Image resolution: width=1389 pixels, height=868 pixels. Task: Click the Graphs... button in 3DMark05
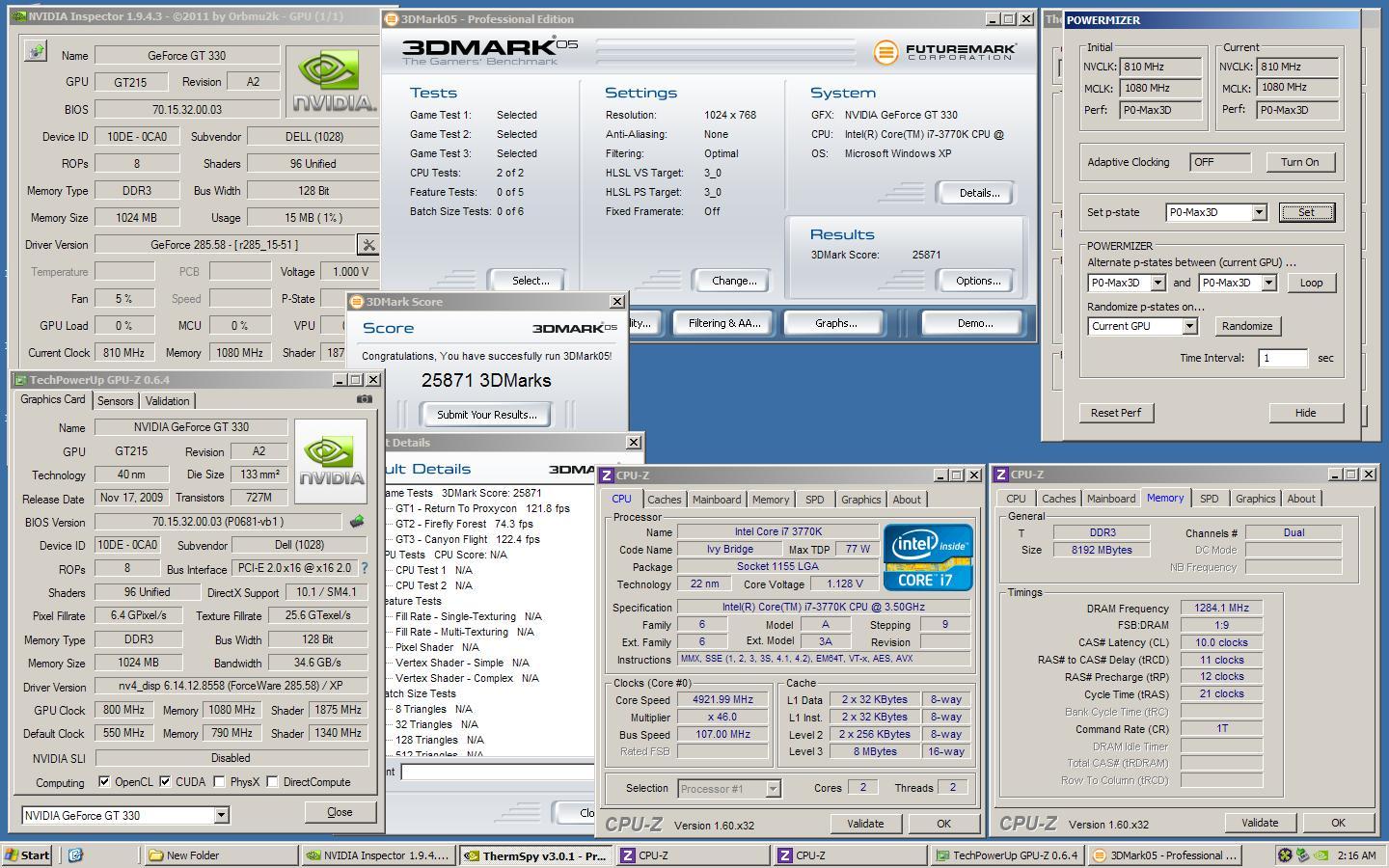835,323
